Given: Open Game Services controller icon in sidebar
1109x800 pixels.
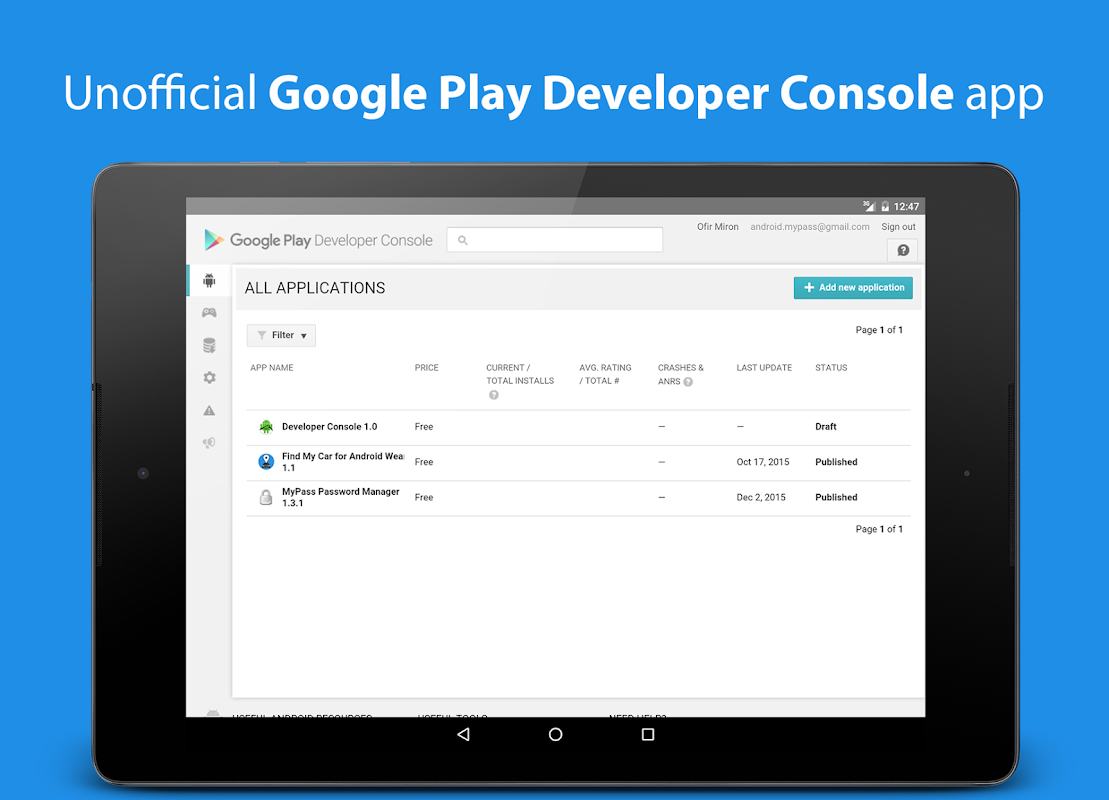Looking at the screenshot, I should (209, 313).
